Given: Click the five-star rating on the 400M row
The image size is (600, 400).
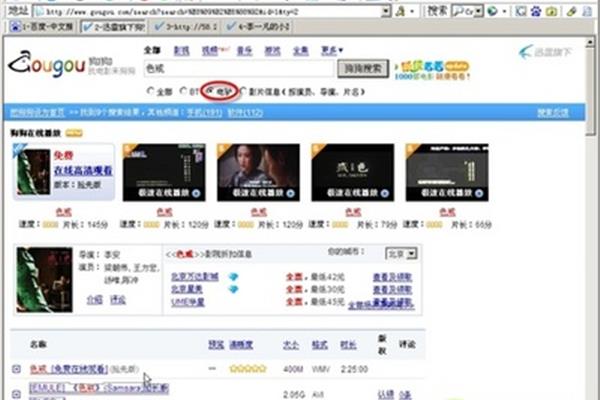Looking at the screenshot, I should pos(248,369).
